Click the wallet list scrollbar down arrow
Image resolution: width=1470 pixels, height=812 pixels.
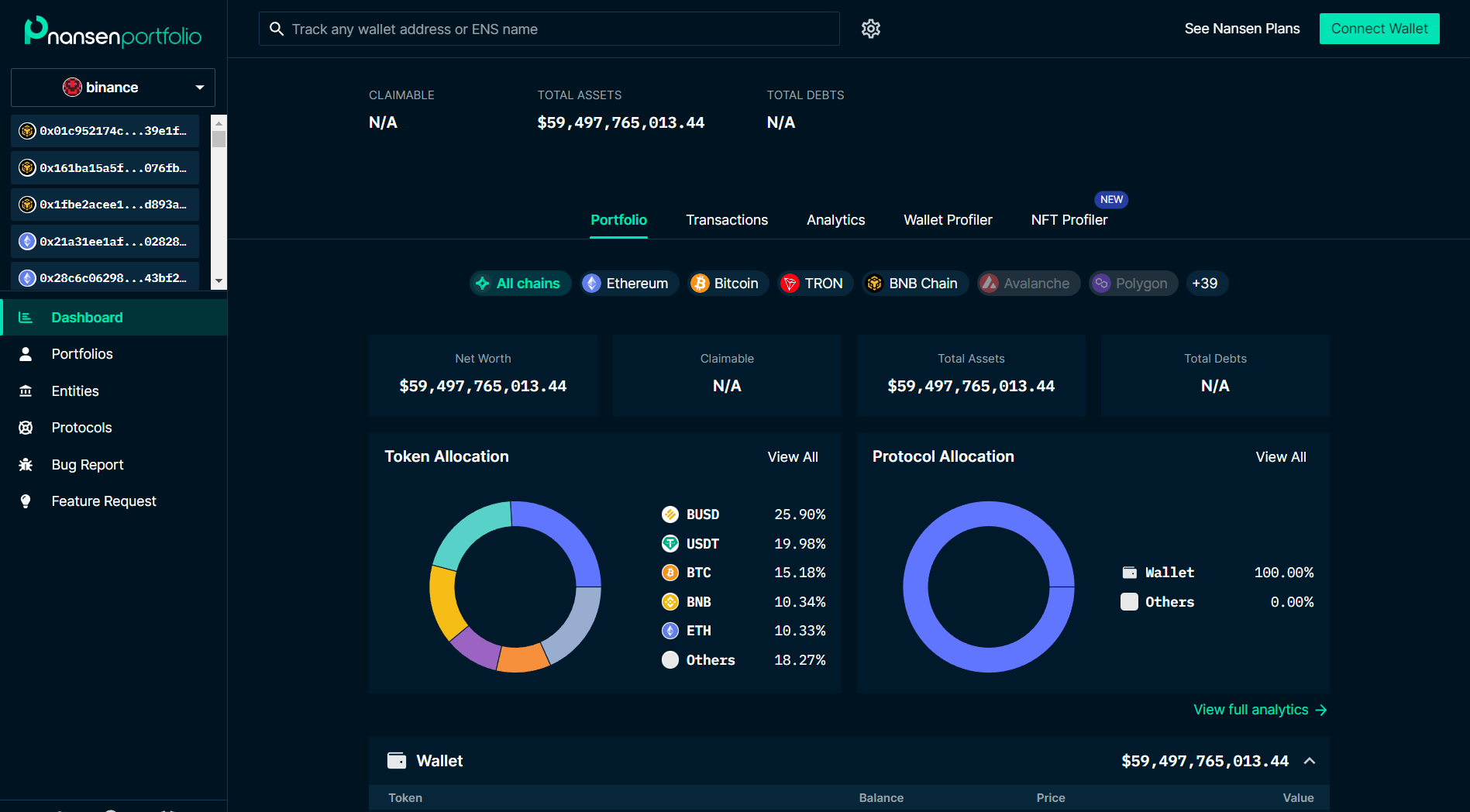click(219, 281)
